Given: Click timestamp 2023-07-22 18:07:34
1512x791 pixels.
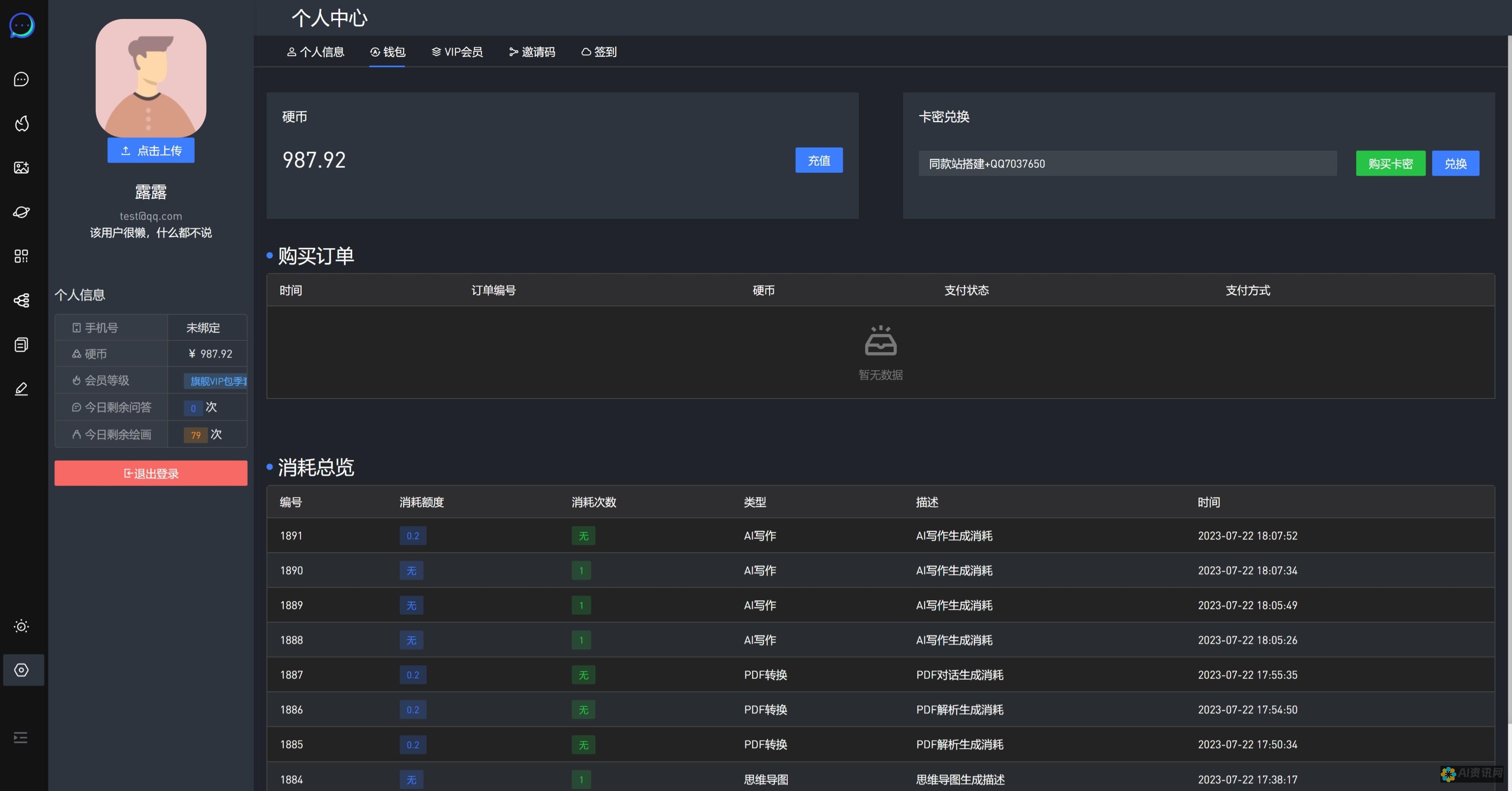Looking at the screenshot, I should (1247, 570).
